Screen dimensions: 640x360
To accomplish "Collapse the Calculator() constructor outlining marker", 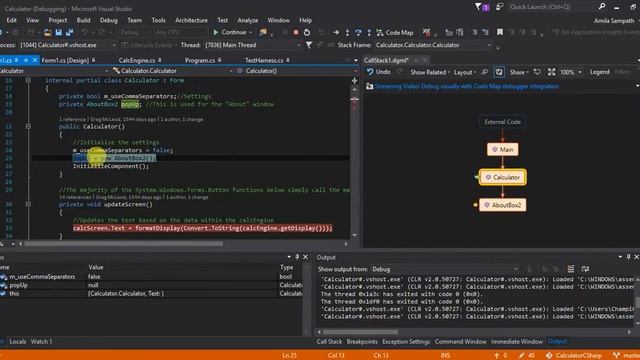I will coord(28,127).
